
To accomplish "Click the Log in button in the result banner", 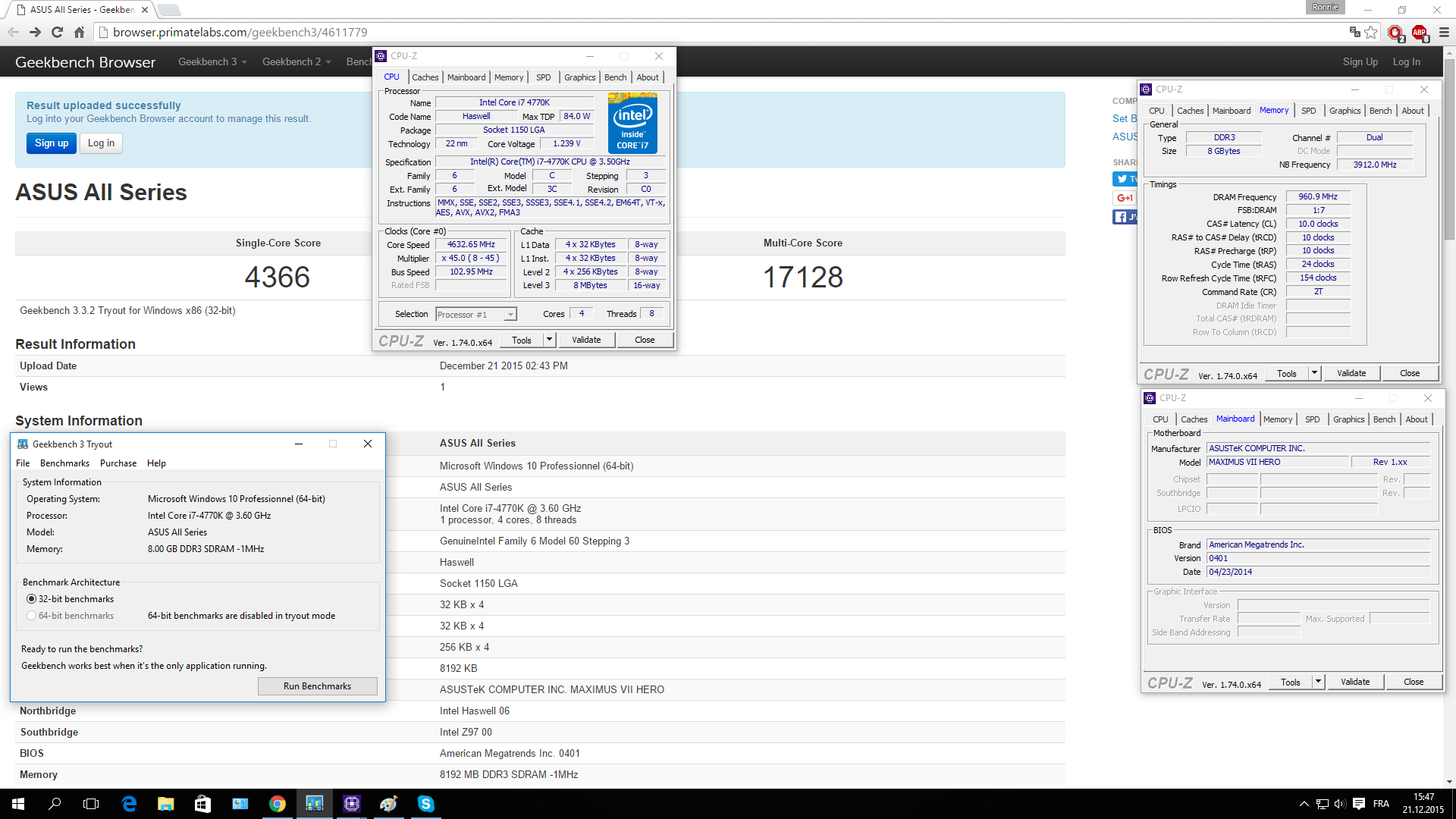I will pos(101,143).
